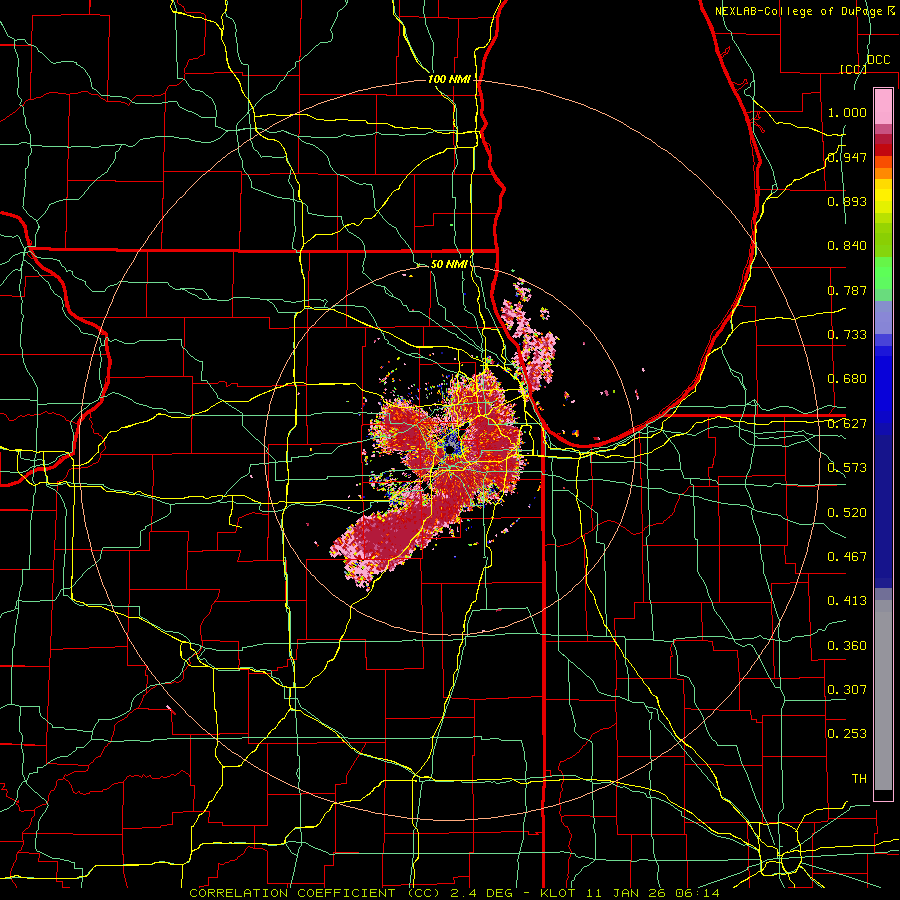Click the 0.520 scale value
This screenshot has height=900, width=900.
[847, 512]
